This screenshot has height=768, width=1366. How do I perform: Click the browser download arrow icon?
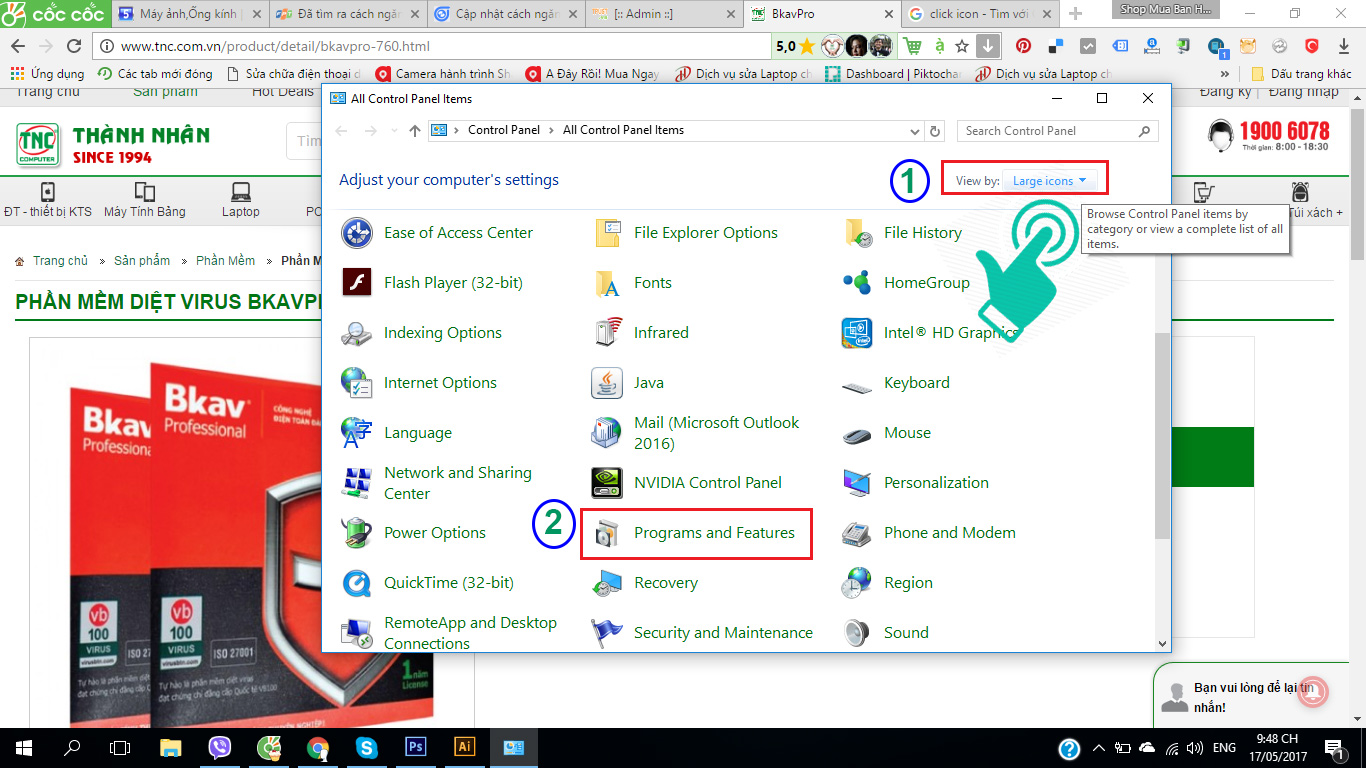pyautogui.click(x=987, y=46)
